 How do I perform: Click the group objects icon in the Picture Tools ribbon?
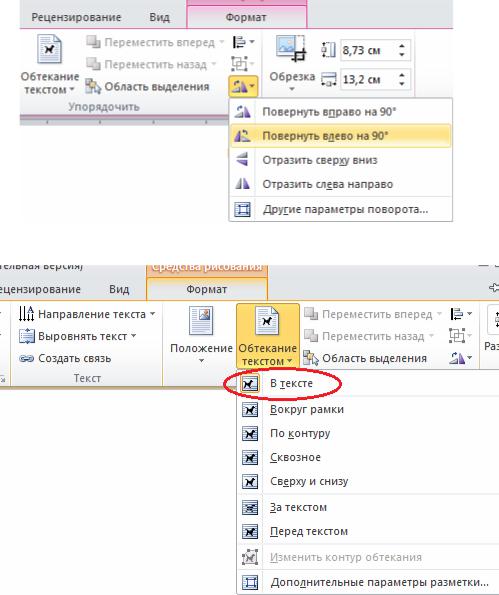coord(242,64)
